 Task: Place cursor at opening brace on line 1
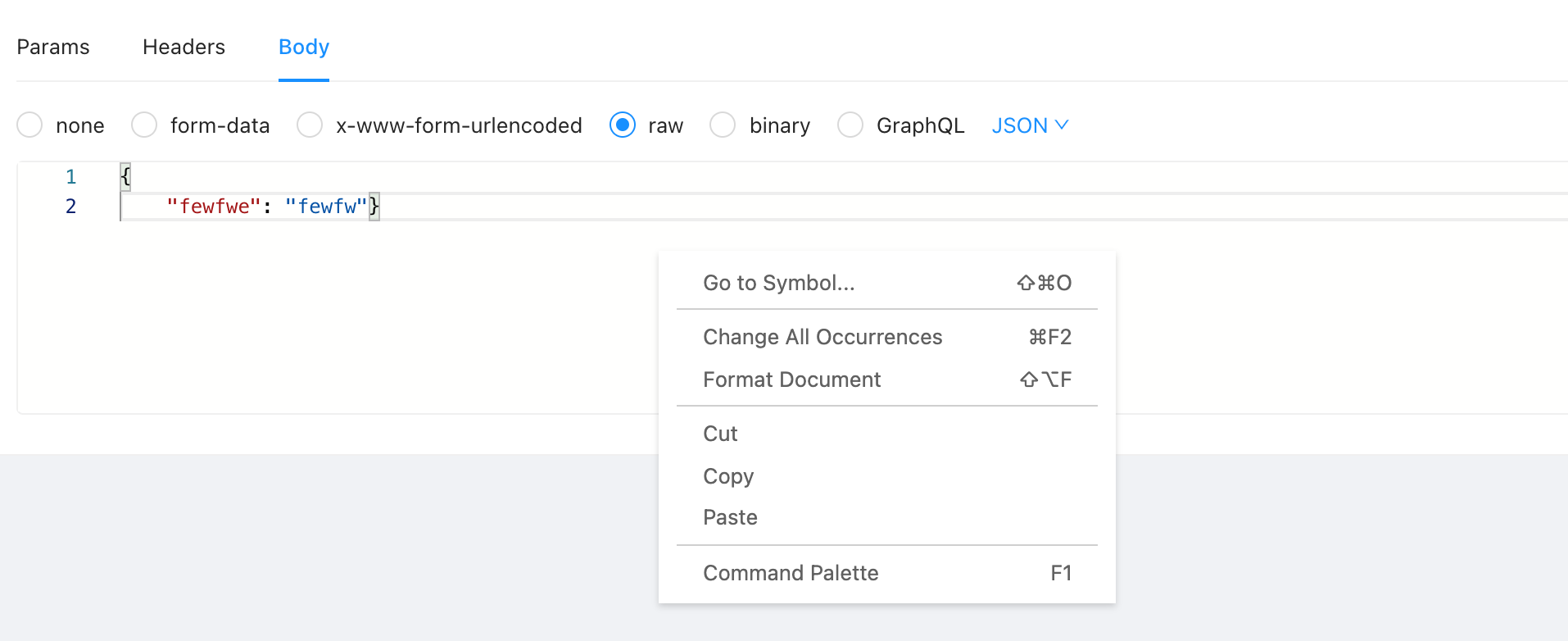(x=125, y=176)
